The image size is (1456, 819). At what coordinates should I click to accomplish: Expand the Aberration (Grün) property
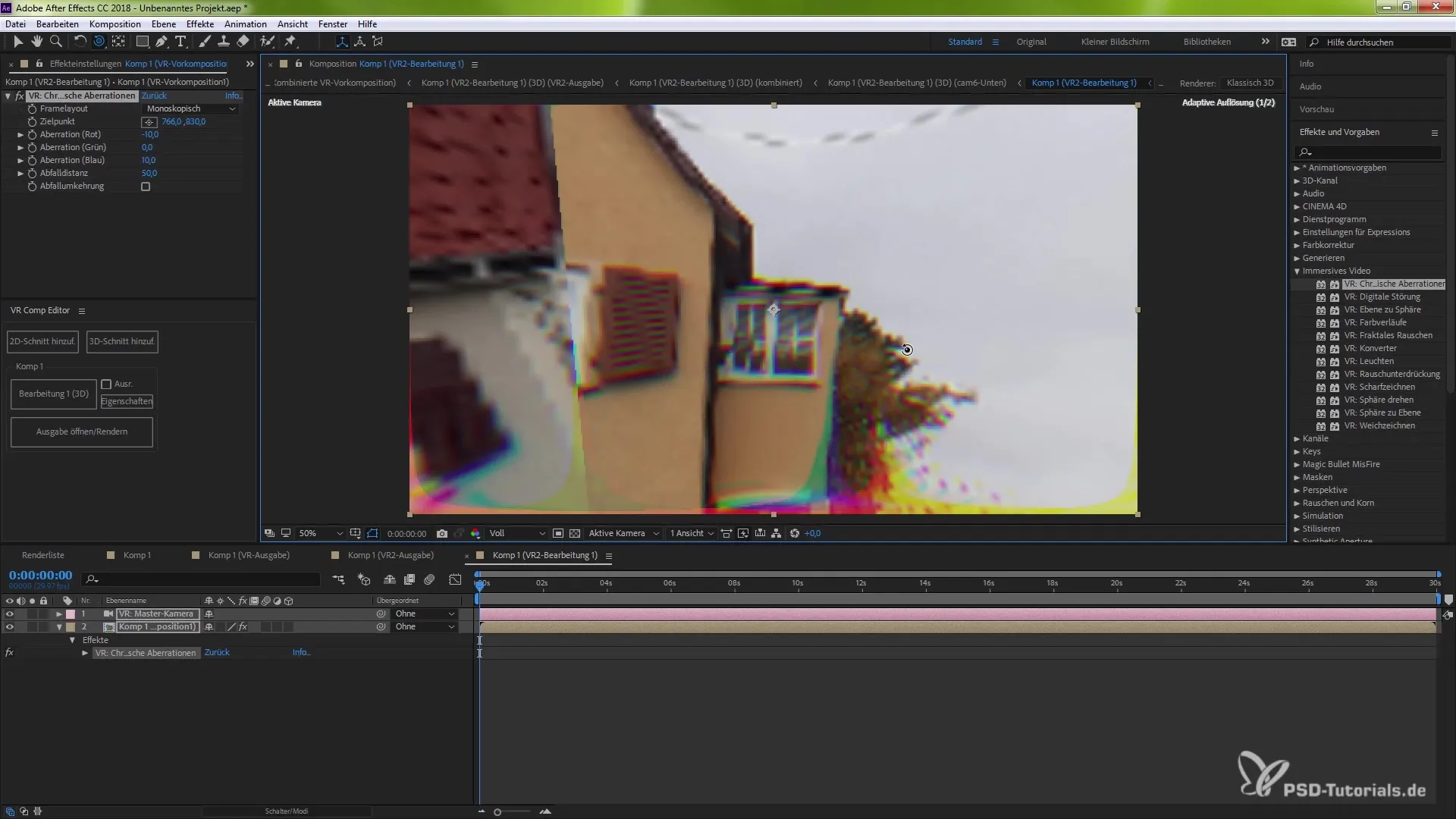[x=20, y=148]
